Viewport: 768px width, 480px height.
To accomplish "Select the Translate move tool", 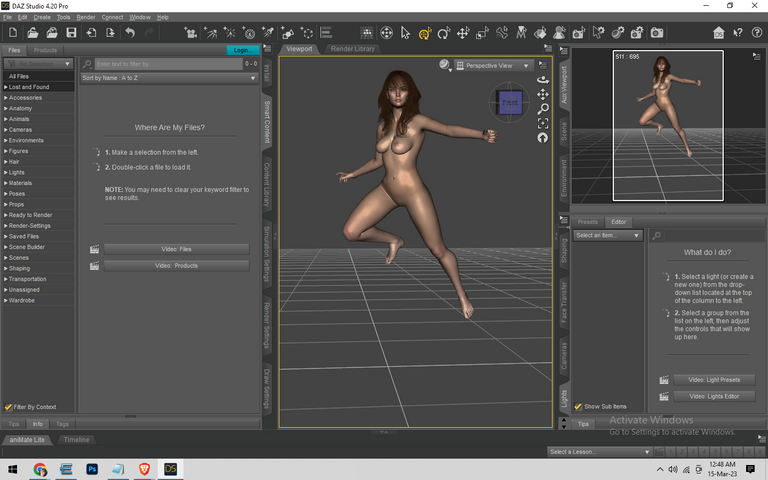I will point(463,33).
